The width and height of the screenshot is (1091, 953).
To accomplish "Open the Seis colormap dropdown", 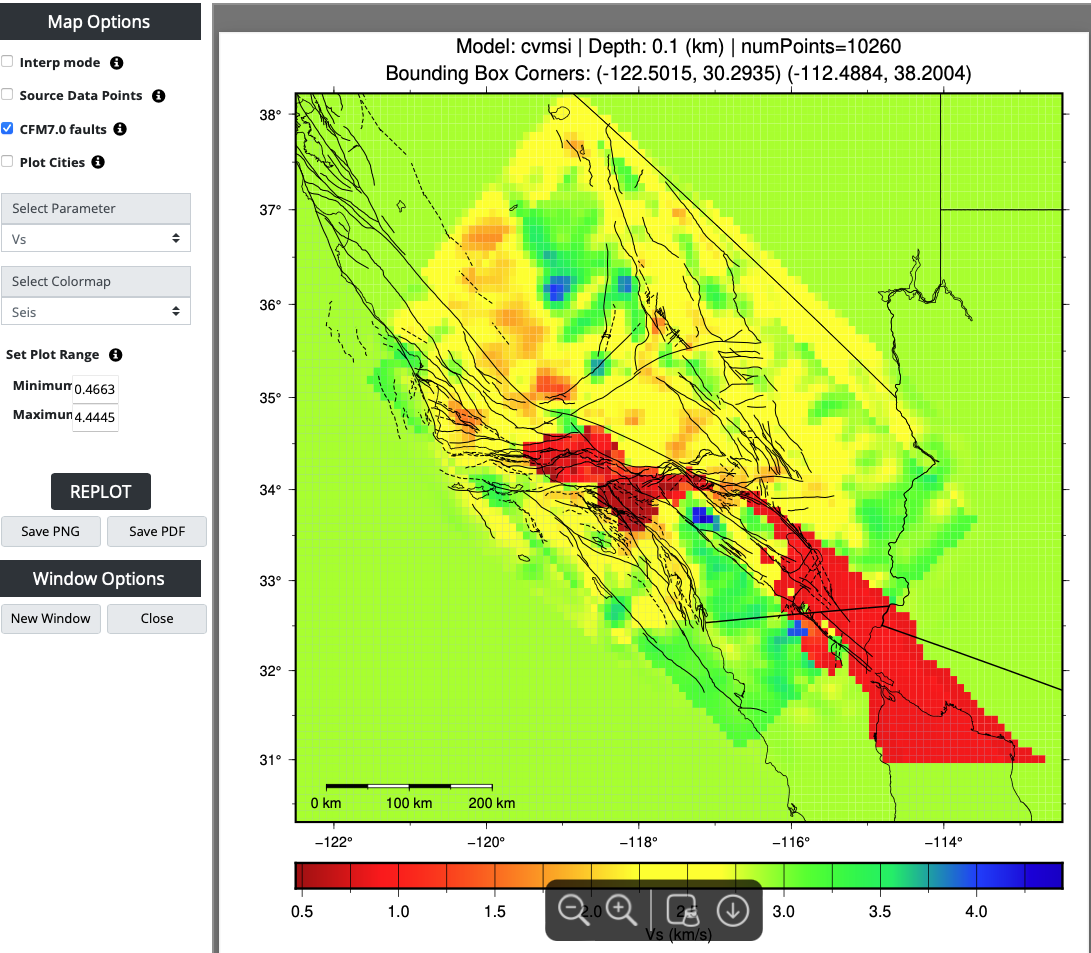I will pos(96,312).
